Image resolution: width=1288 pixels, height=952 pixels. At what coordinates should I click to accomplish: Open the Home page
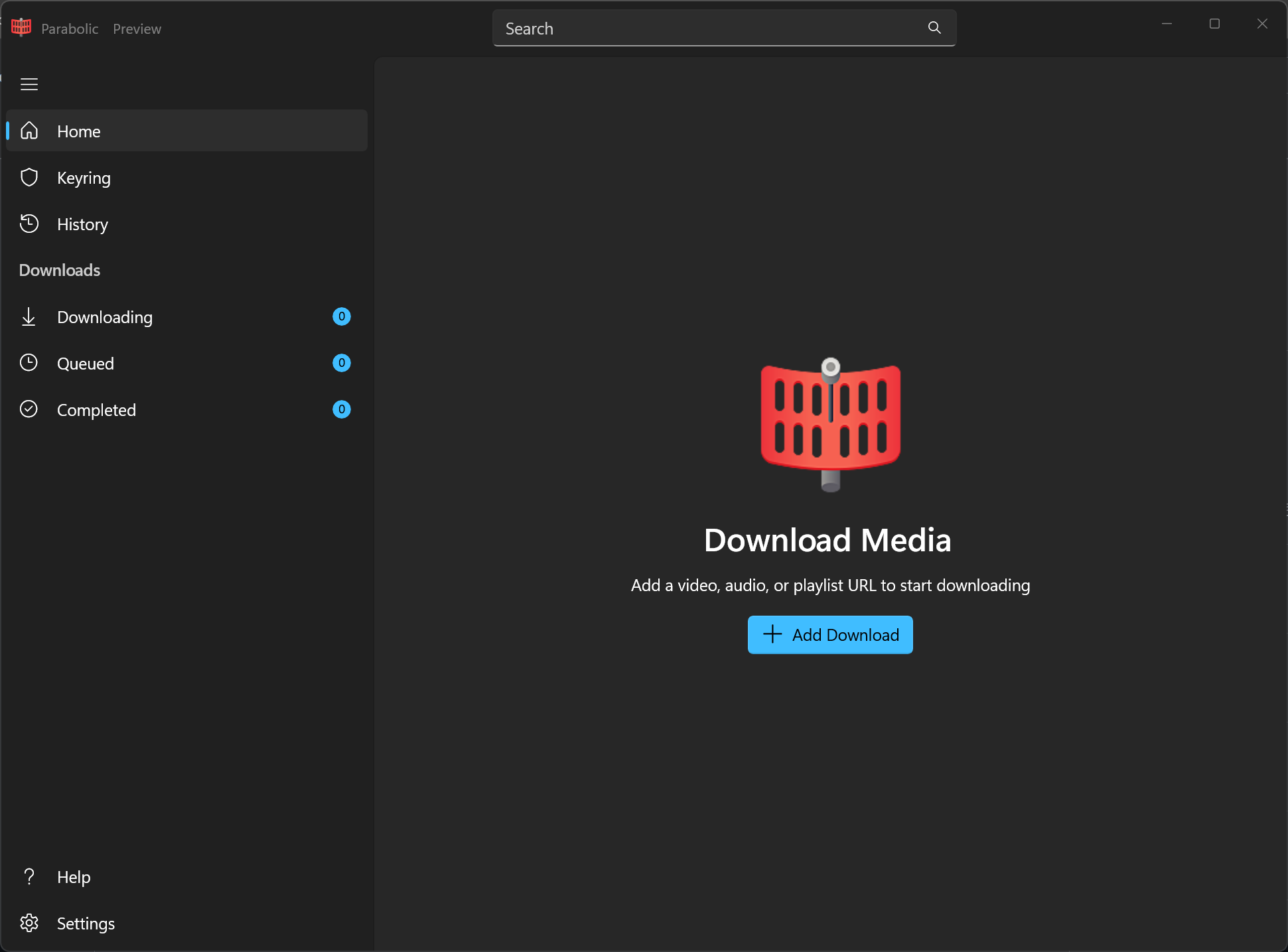187,131
